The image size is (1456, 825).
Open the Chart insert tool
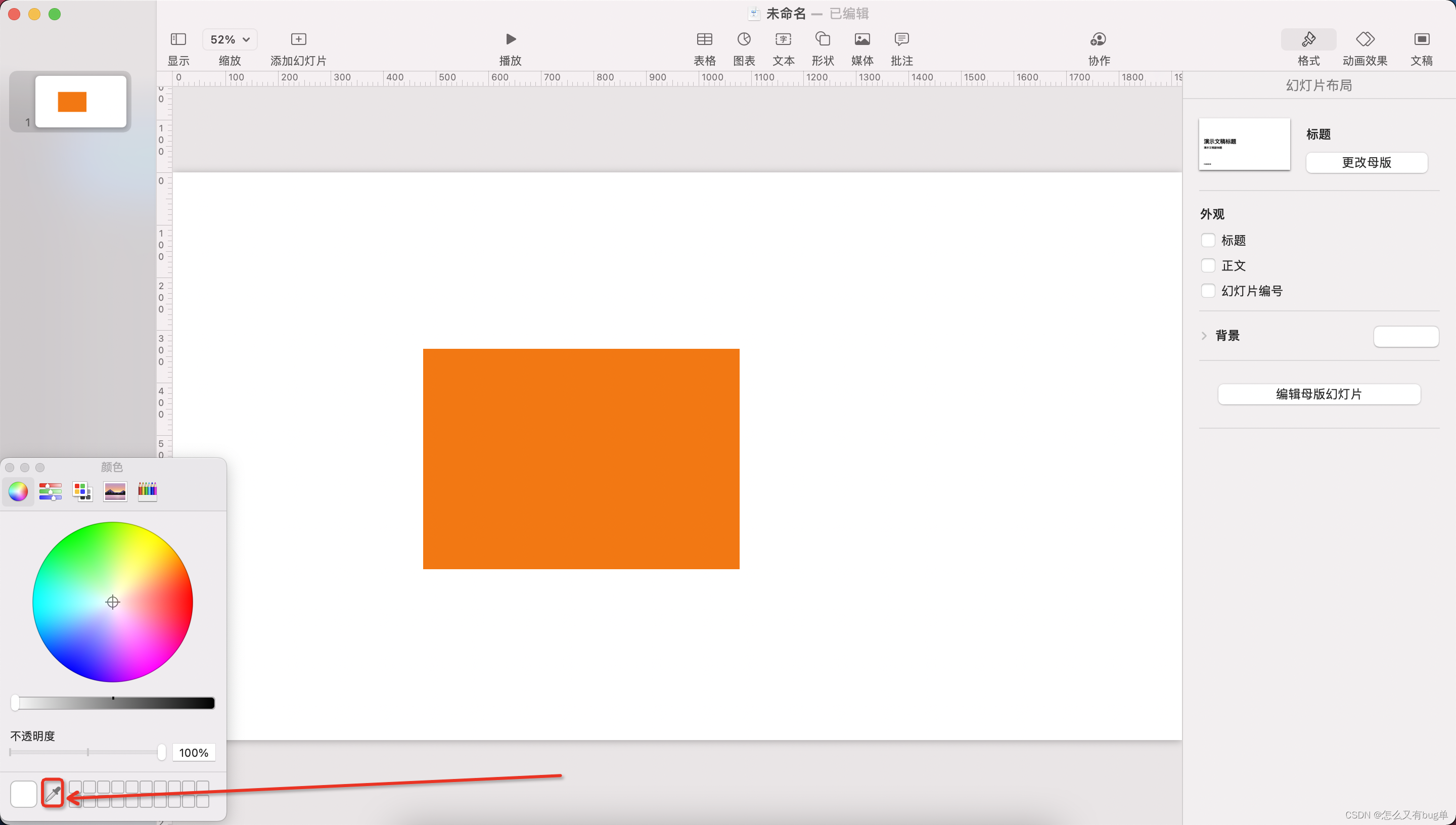click(743, 39)
